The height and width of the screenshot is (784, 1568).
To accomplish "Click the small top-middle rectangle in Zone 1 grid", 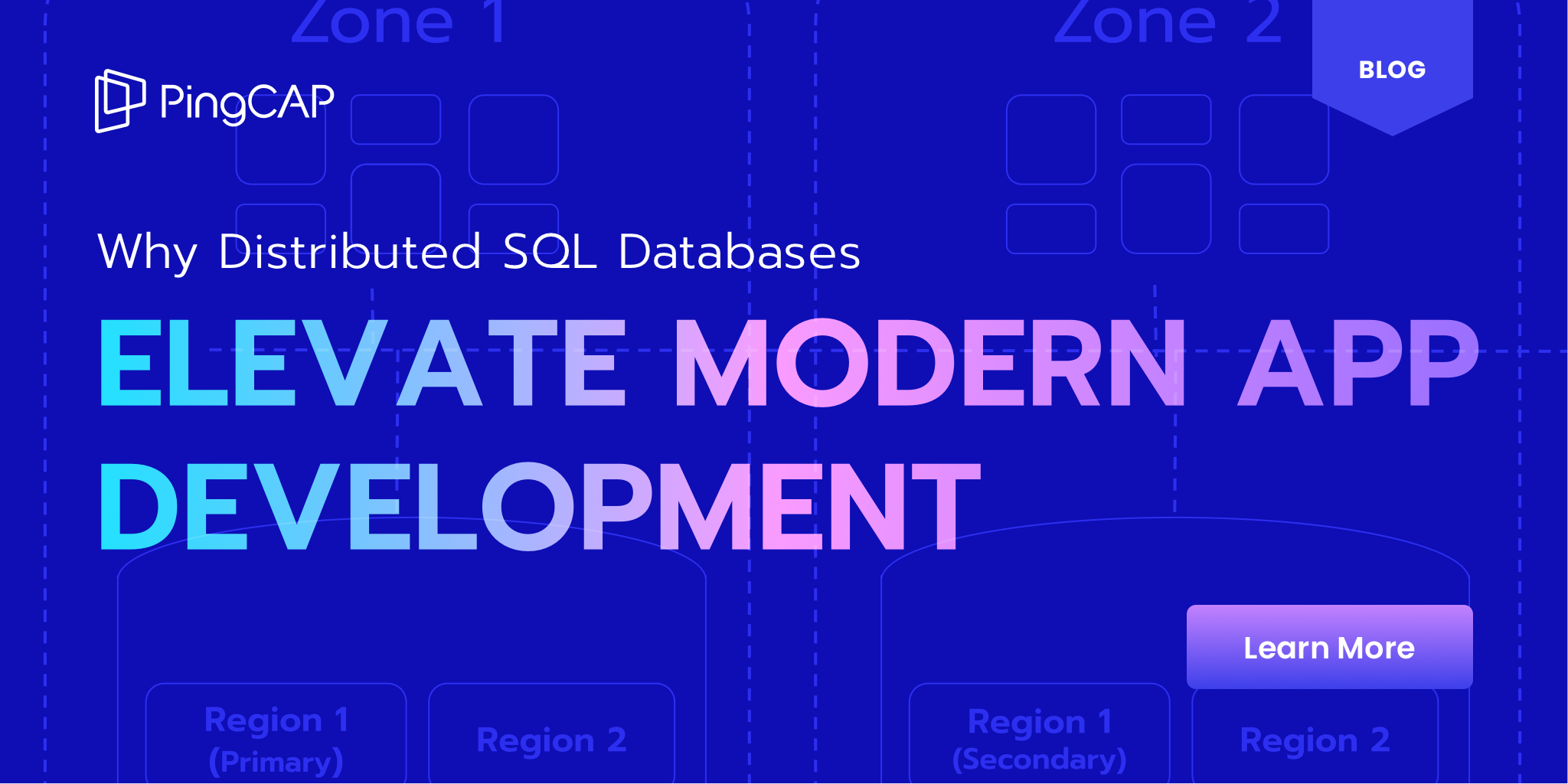I will [396, 119].
